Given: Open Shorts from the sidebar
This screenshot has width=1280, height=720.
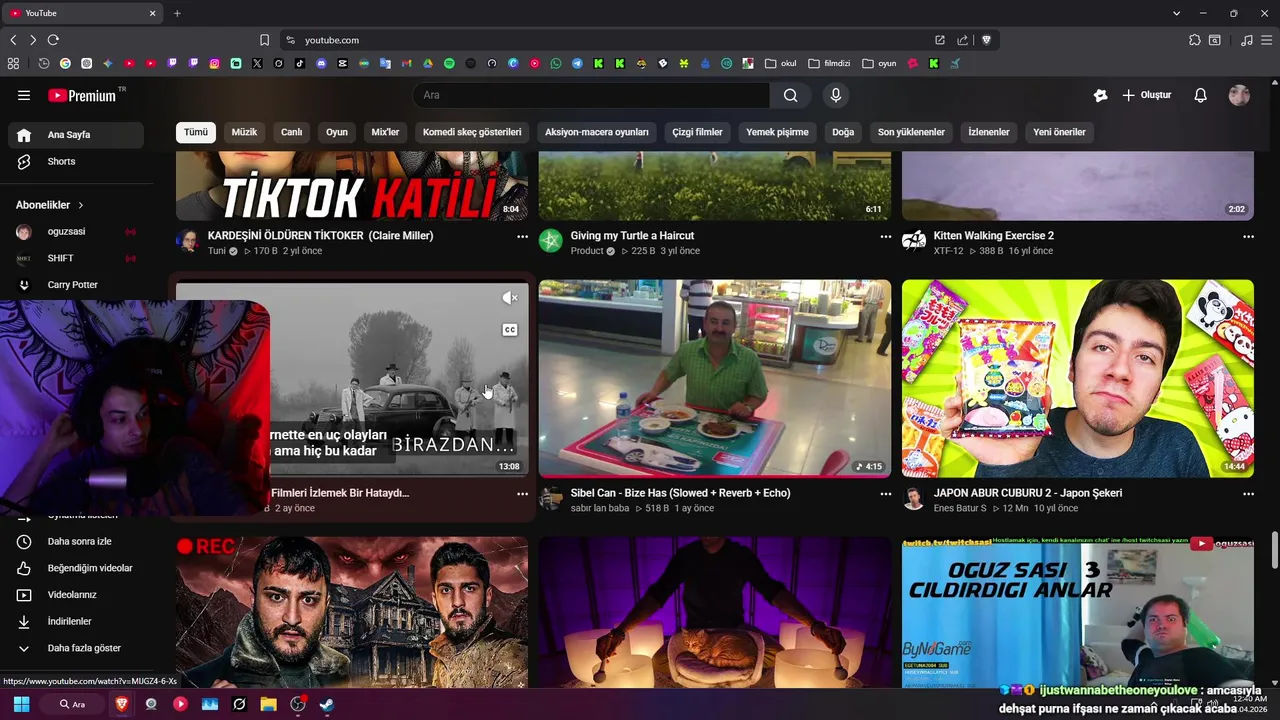Looking at the screenshot, I should click(76, 161).
